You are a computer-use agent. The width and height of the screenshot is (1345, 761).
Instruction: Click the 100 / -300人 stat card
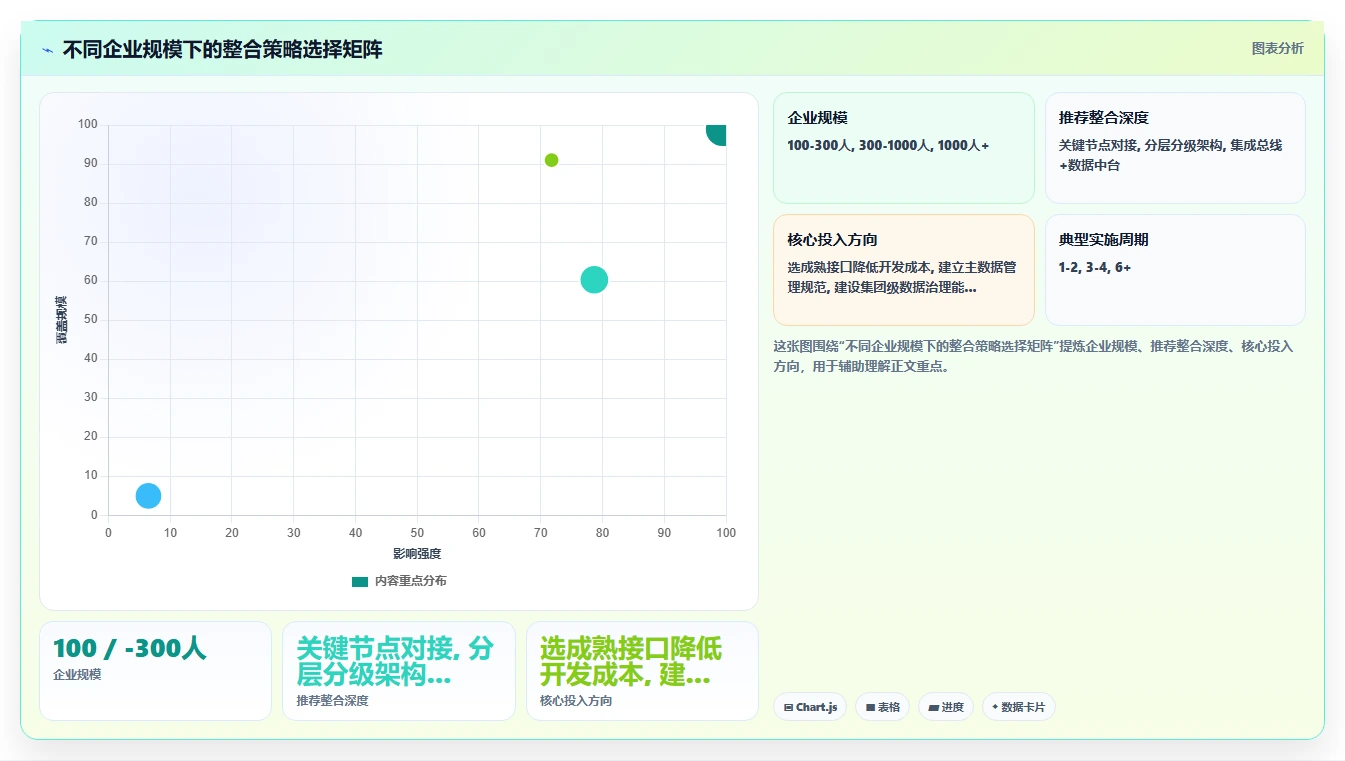[x=155, y=671]
